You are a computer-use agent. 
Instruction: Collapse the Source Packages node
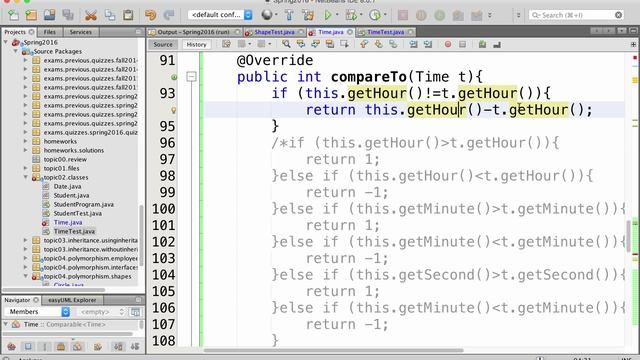(16, 51)
